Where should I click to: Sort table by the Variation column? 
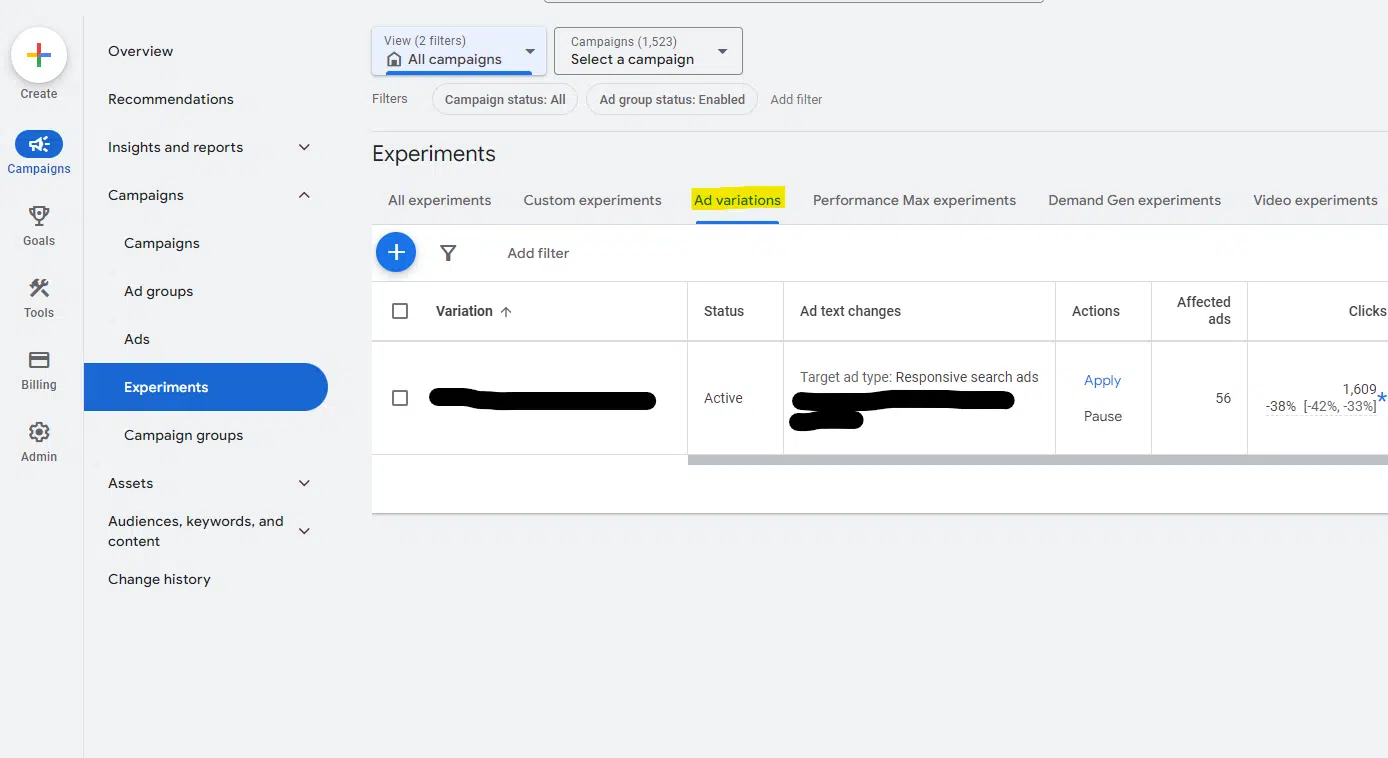pyautogui.click(x=465, y=310)
